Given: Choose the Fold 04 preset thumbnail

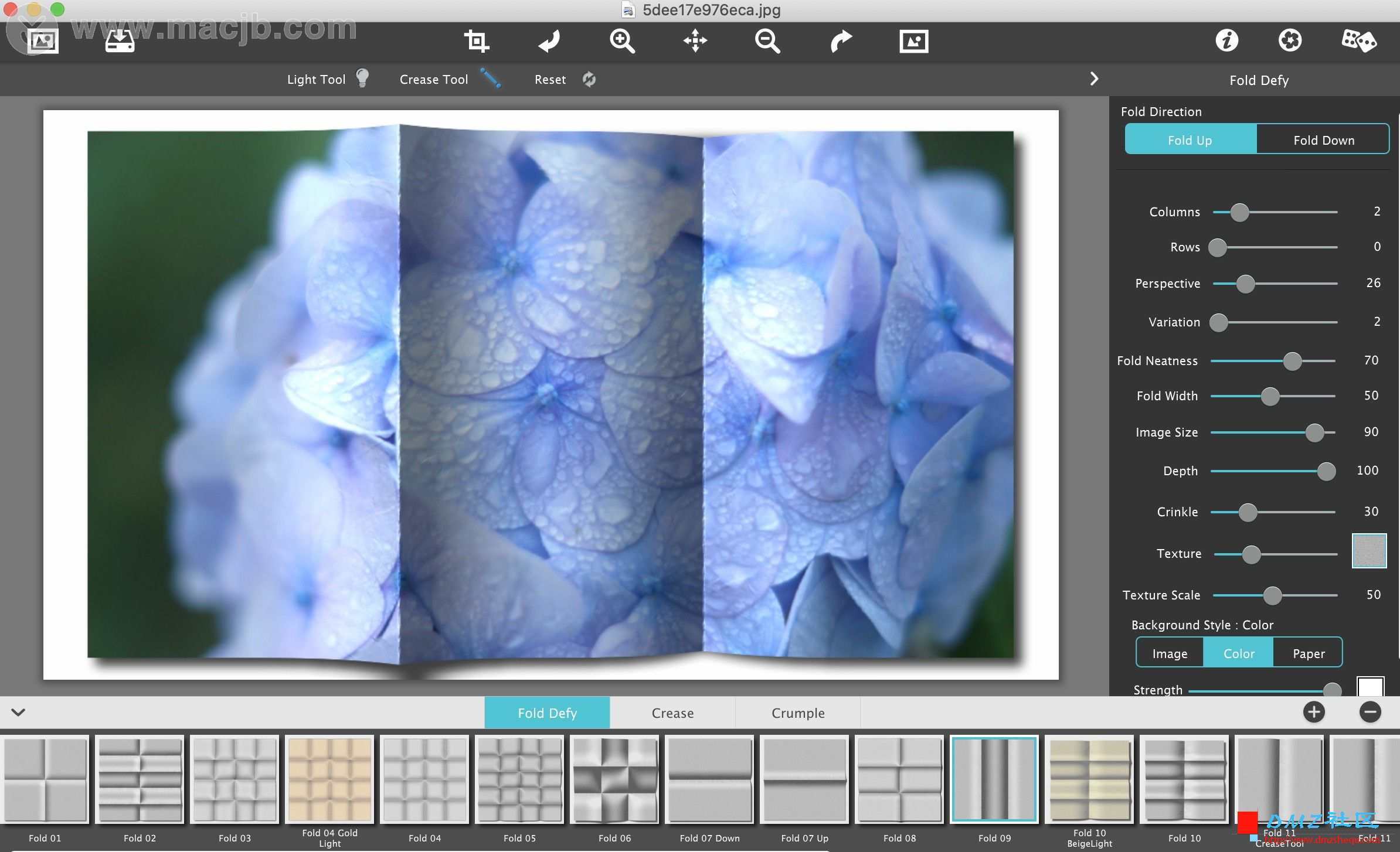Looking at the screenshot, I should (x=424, y=779).
